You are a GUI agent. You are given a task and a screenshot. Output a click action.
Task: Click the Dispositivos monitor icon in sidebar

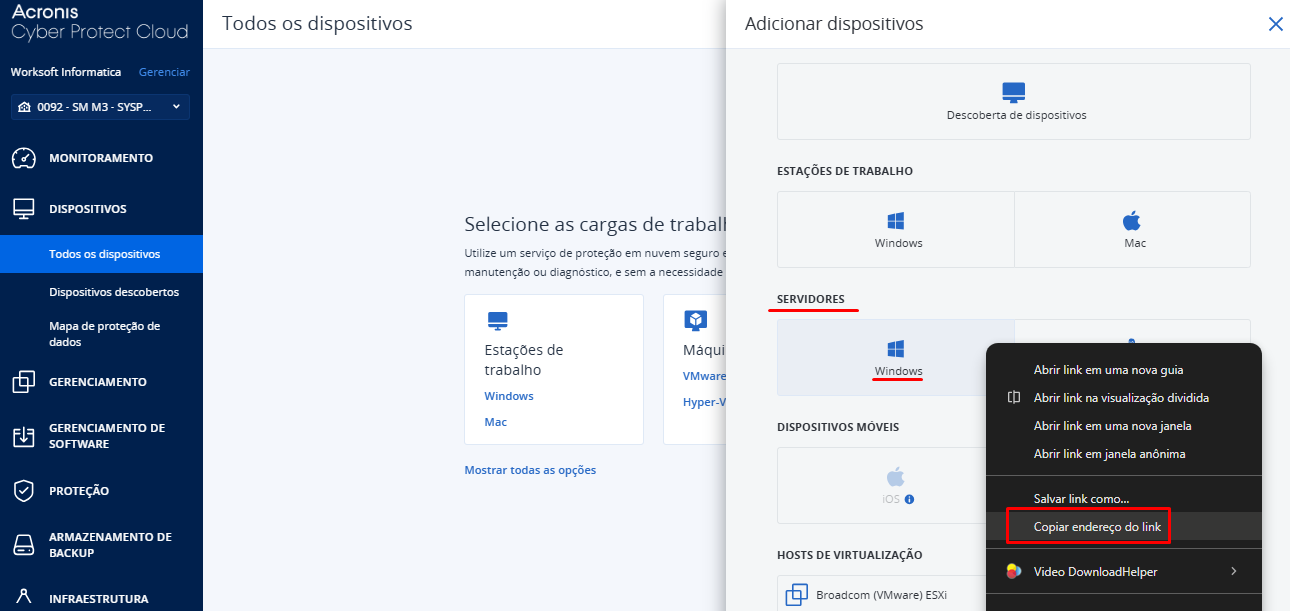24,209
